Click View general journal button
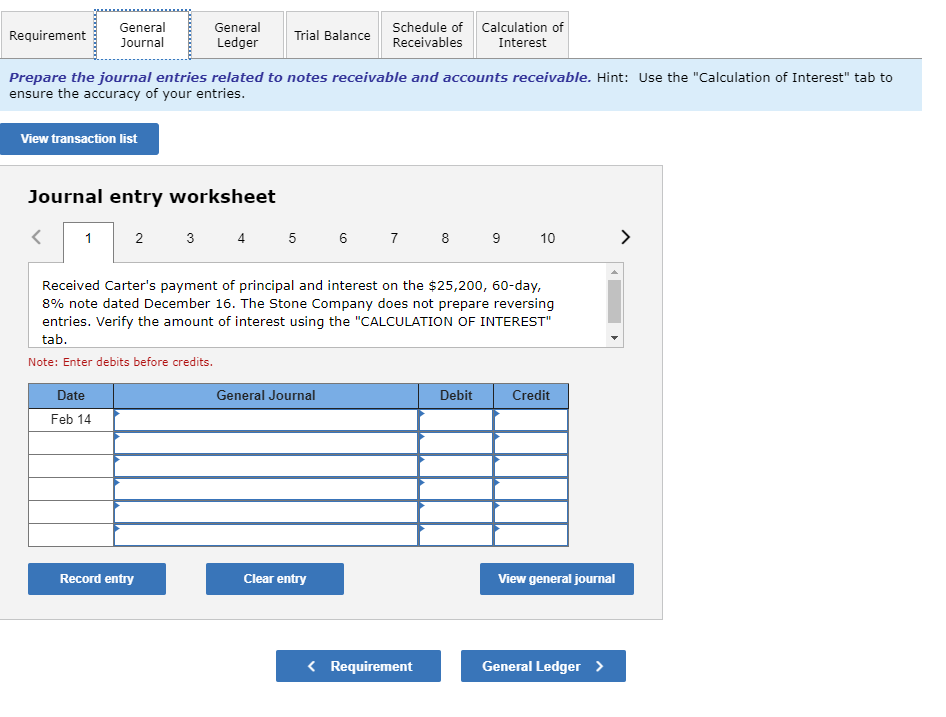Screen dimensions: 946x717 pos(556,579)
